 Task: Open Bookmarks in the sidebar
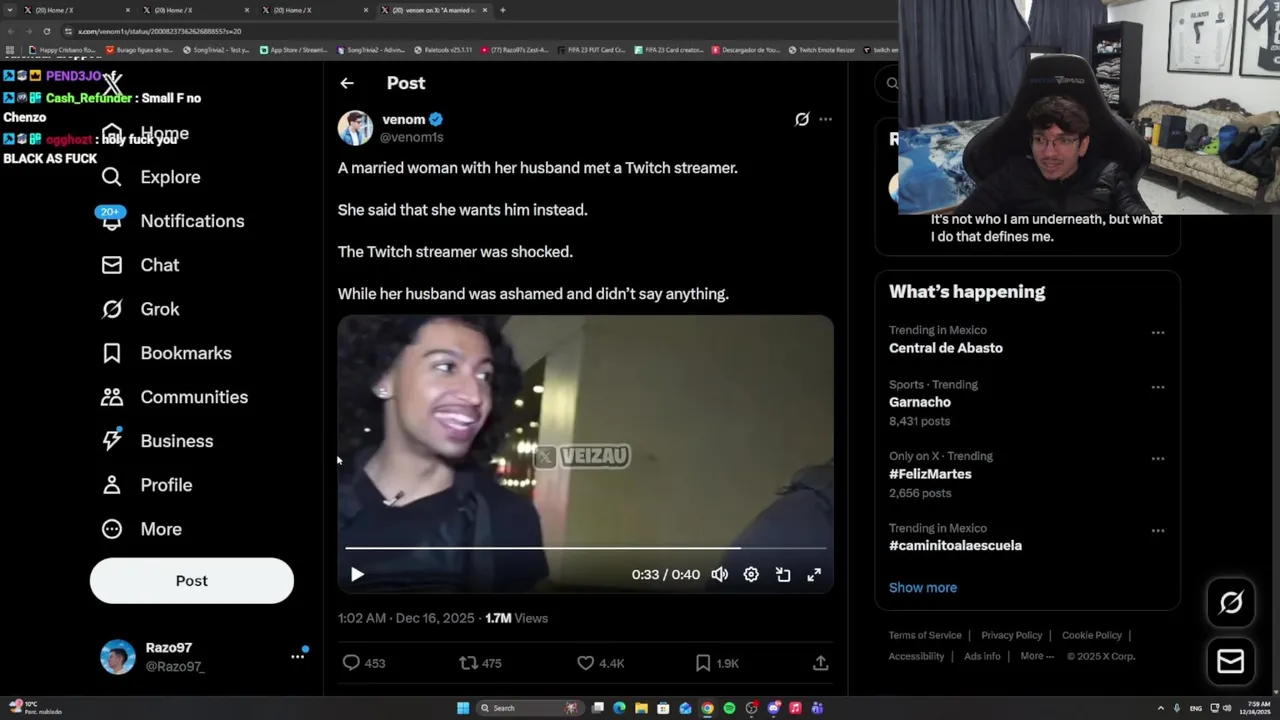(166, 353)
